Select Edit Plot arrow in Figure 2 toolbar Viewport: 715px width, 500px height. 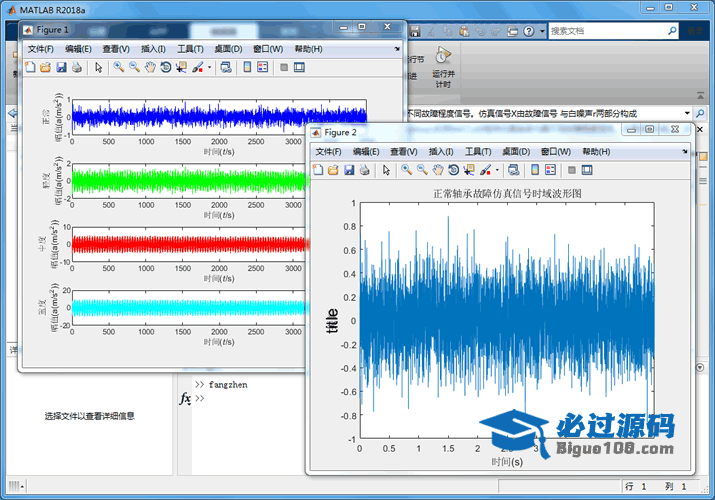click(386, 170)
